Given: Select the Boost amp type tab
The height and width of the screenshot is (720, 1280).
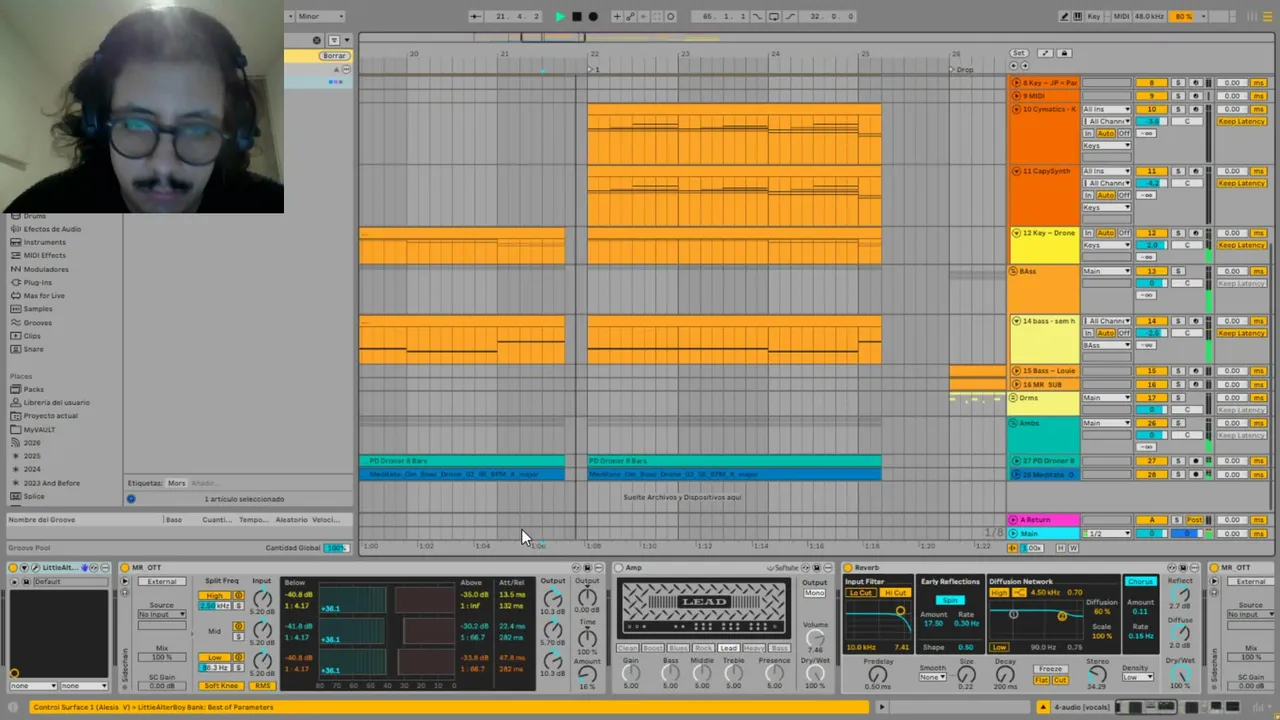Looking at the screenshot, I should click(x=653, y=648).
